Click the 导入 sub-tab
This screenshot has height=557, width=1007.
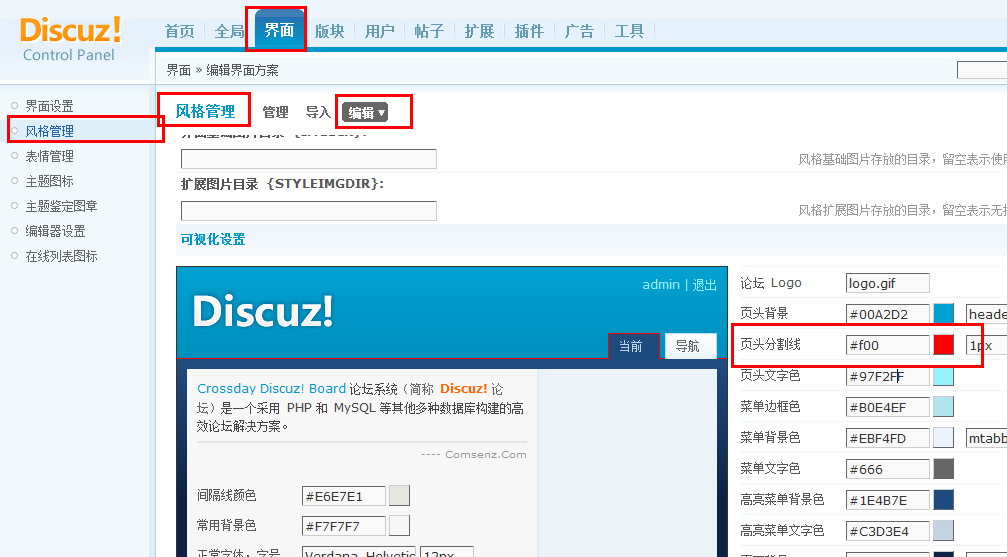318,112
